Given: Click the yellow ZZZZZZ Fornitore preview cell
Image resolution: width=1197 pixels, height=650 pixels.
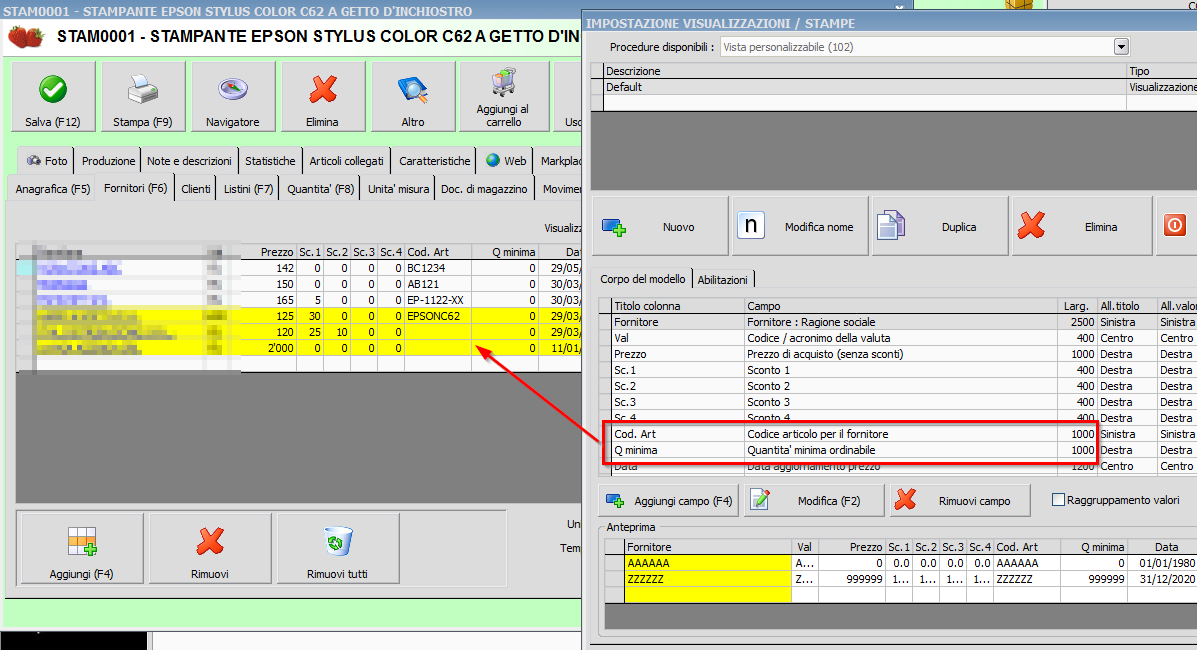Looking at the screenshot, I should 708,579.
